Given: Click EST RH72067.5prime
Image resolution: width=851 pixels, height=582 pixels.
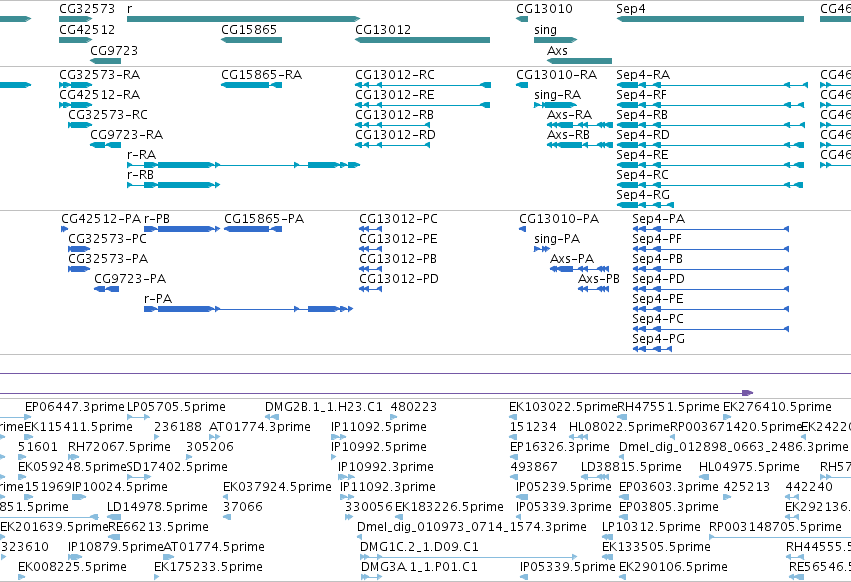Looking at the screenshot, I should [119, 447].
